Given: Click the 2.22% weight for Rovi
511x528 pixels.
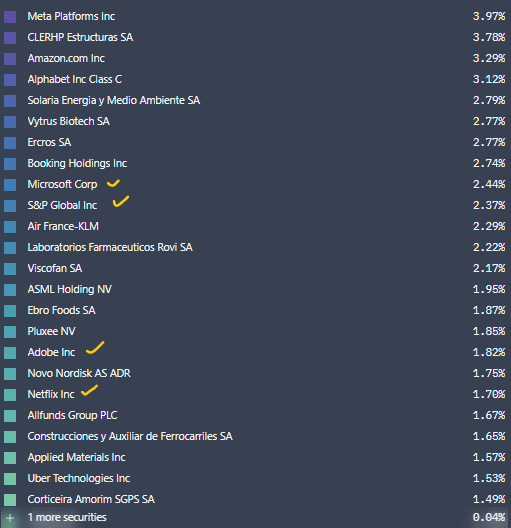Looking at the screenshot, I should pyautogui.click(x=489, y=248).
